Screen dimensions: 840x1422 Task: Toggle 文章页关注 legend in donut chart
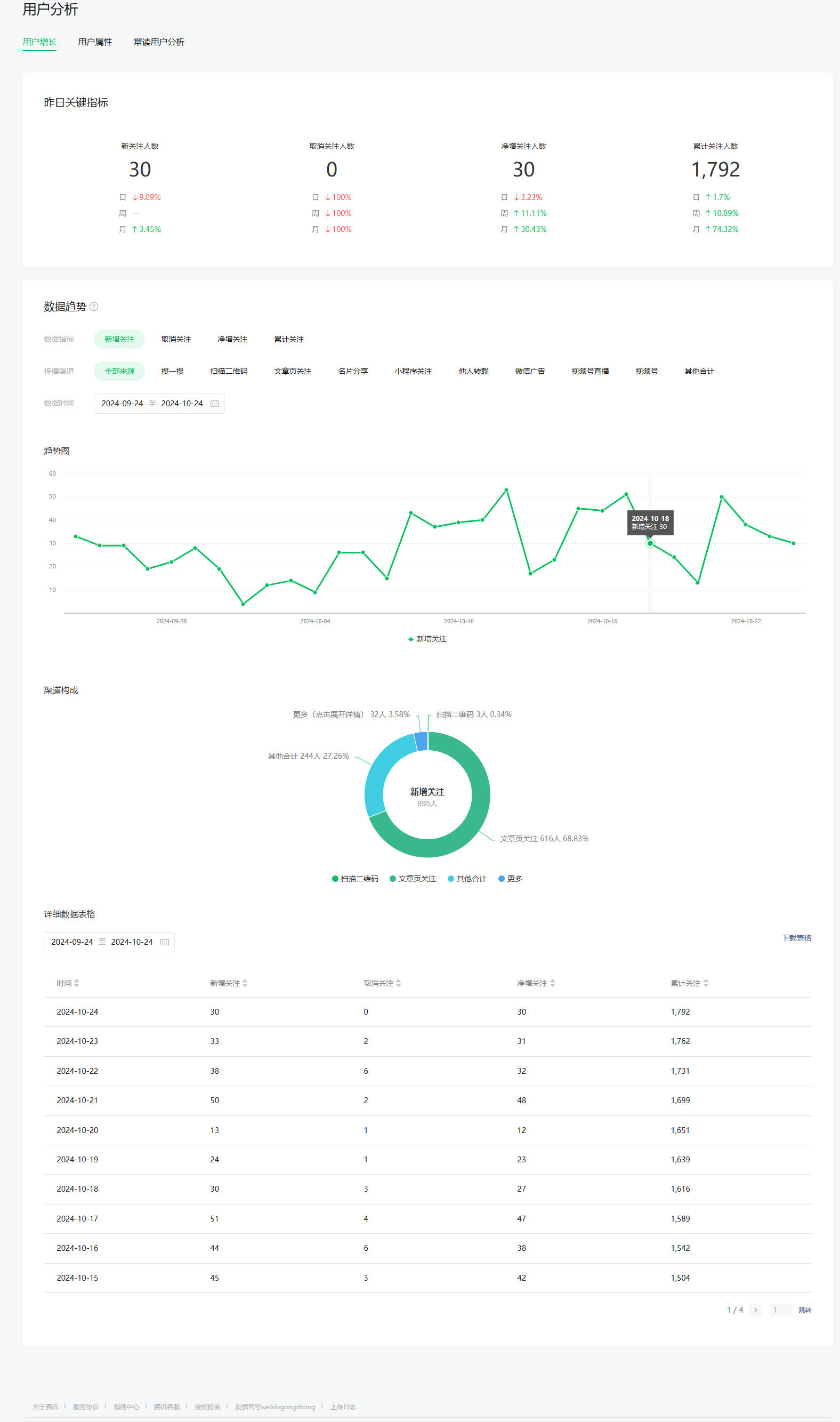413,879
